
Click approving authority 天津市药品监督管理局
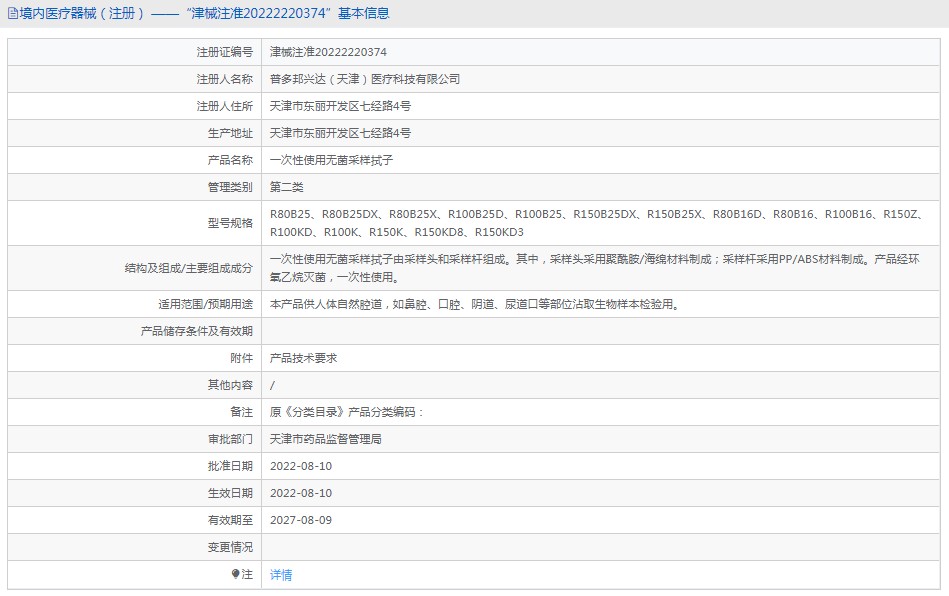point(326,439)
